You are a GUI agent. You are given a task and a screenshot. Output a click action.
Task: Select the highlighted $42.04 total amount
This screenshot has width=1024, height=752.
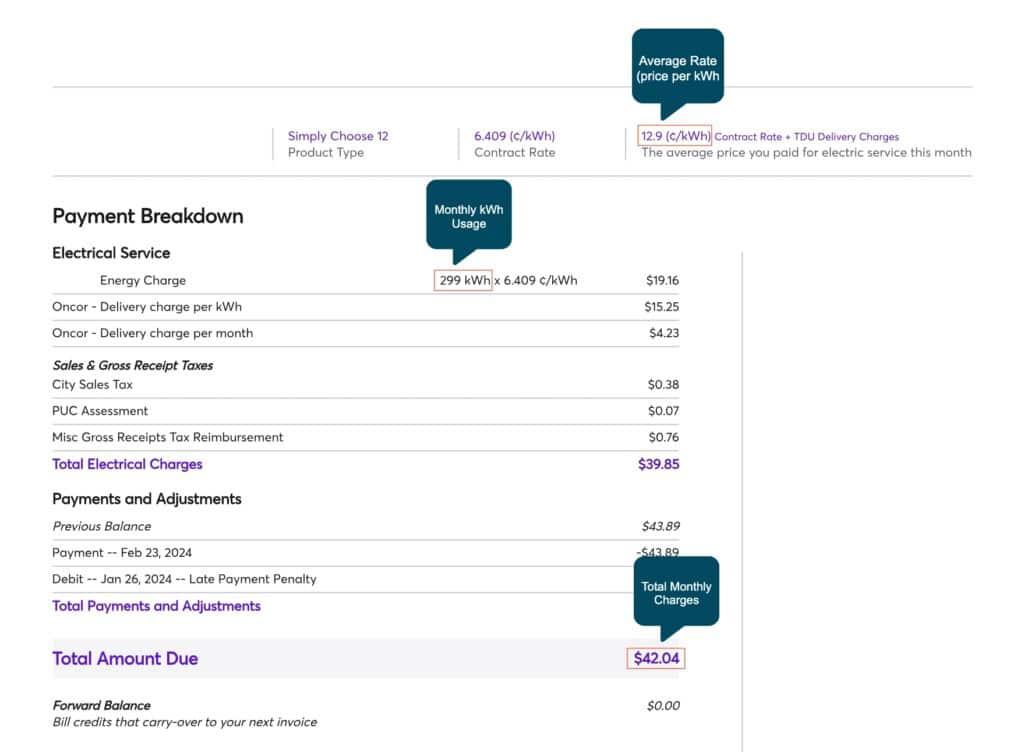pyautogui.click(x=656, y=658)
